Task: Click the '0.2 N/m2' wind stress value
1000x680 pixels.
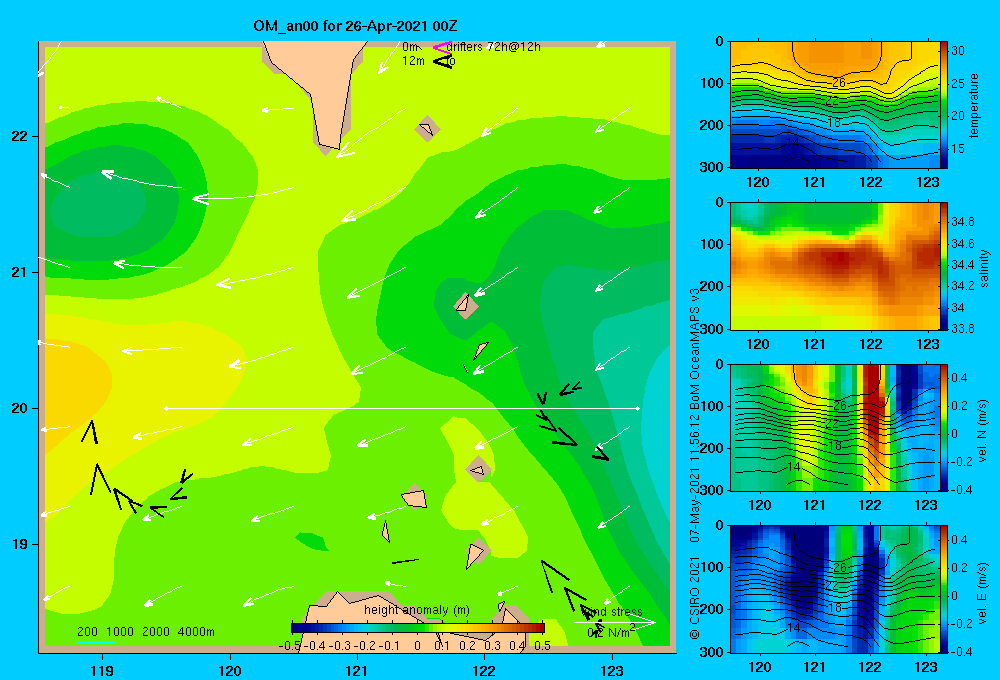Action: click(611, 632)
